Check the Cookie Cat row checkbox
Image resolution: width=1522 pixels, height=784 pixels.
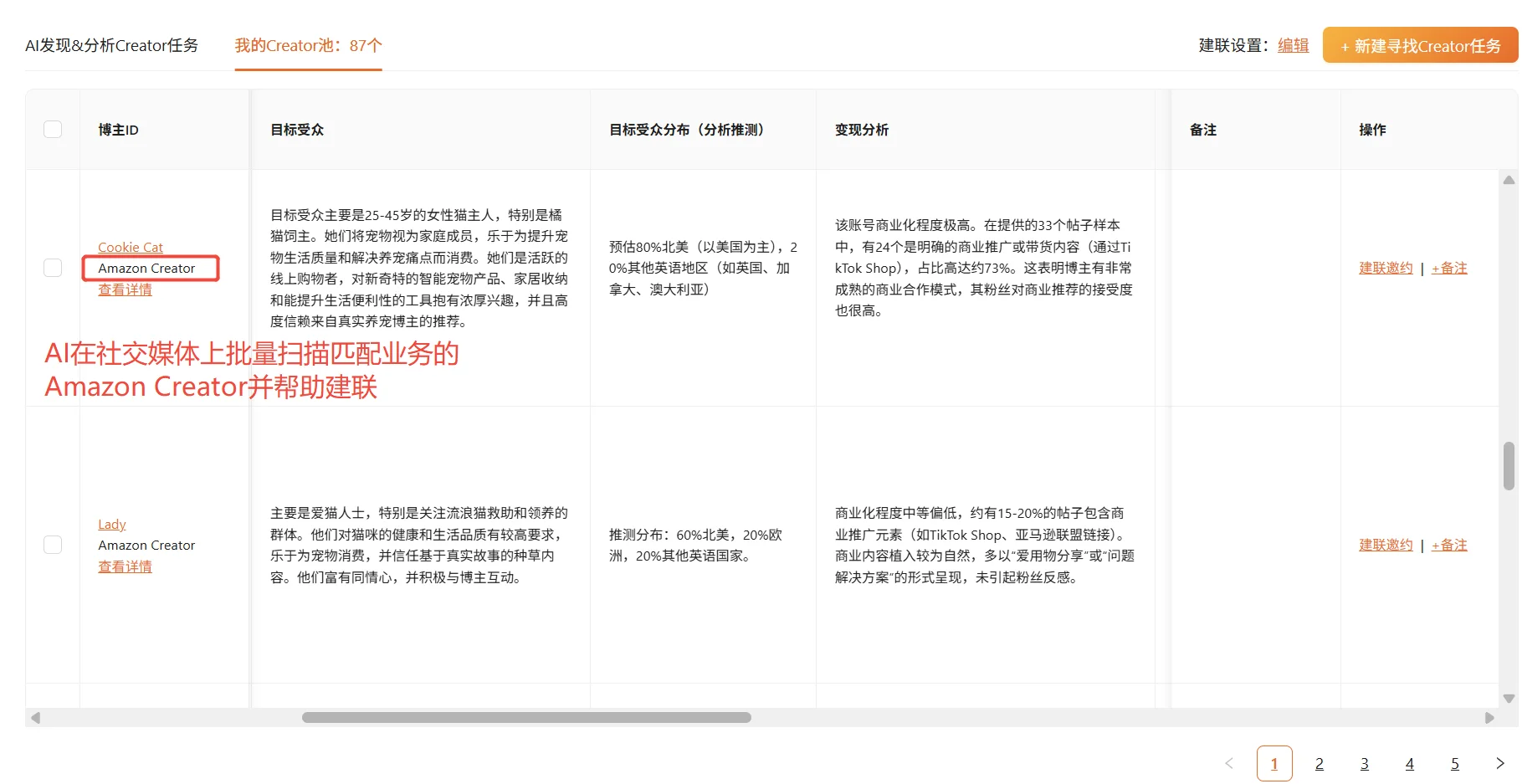click(53, 267)
